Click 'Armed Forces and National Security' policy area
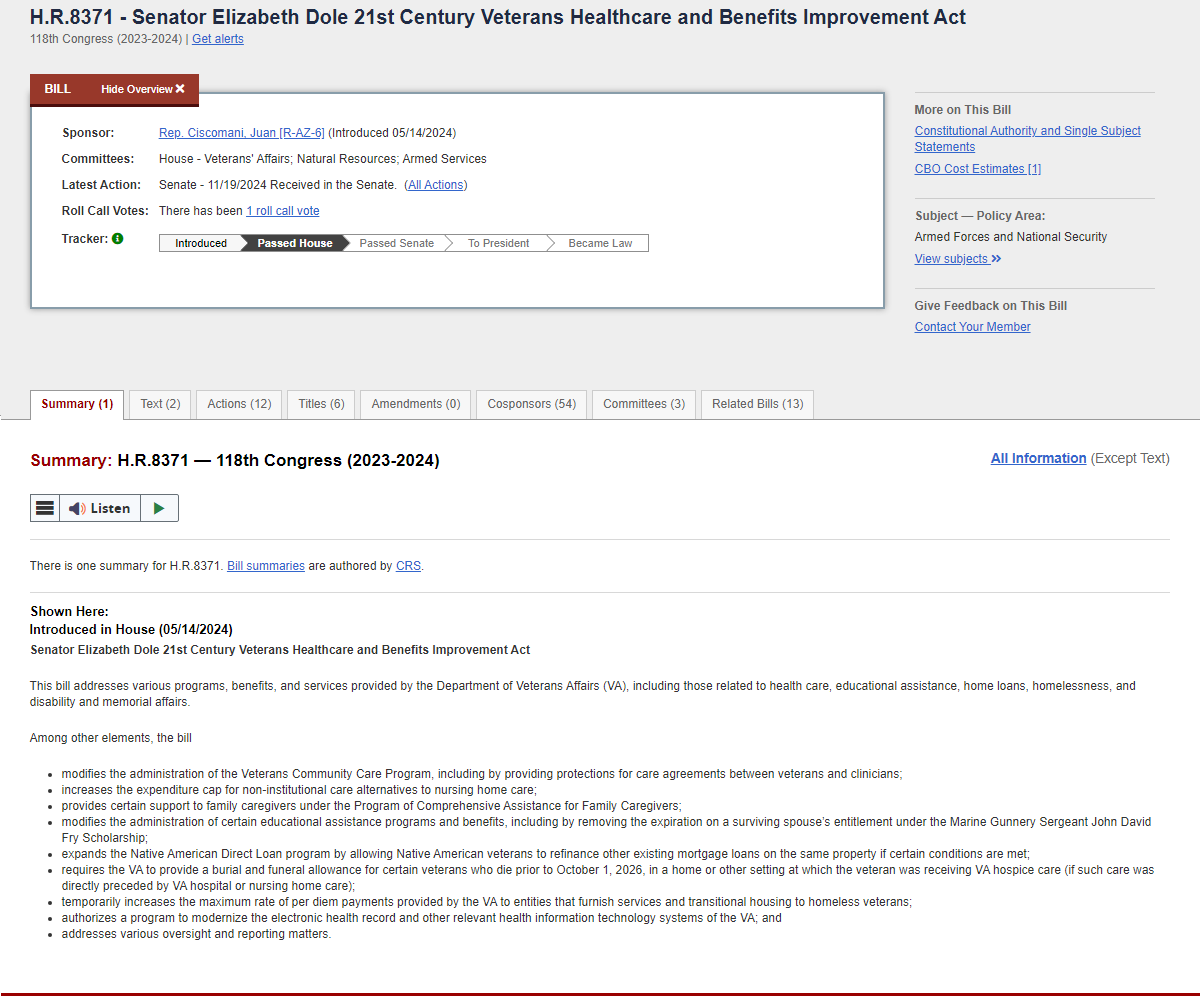Image resolution: width=1200 pixels, height=996 pixels. click(1011, 237)
